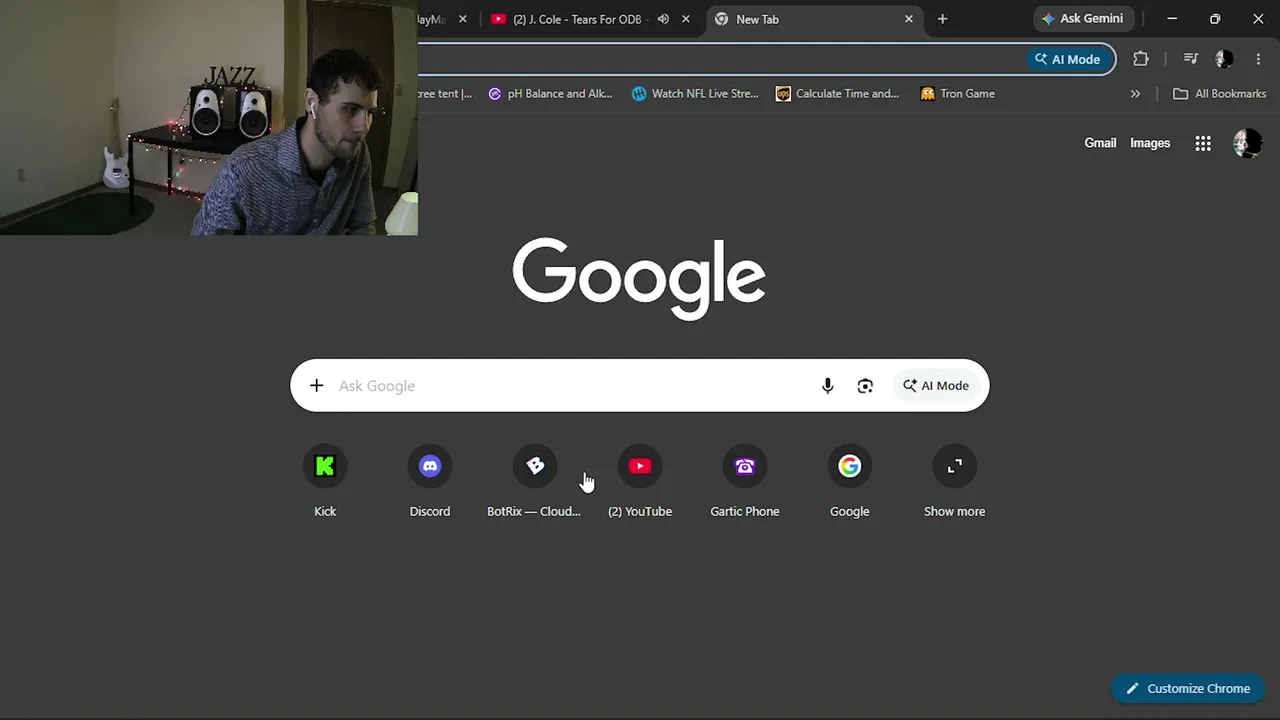The width and height of the screenshot is (1280, 720).
Task: Start voice search with the microphone icon
Action: point(827,386)
